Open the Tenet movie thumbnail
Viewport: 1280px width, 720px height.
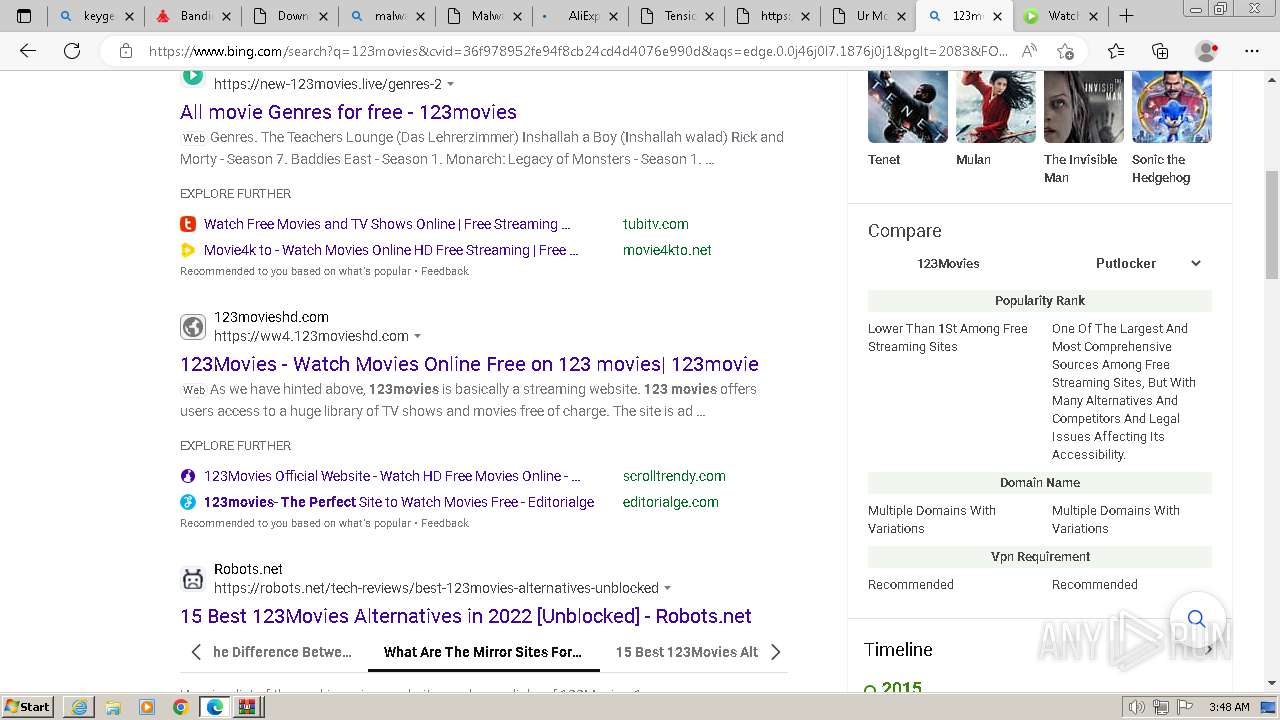click(x=908, y=107)
